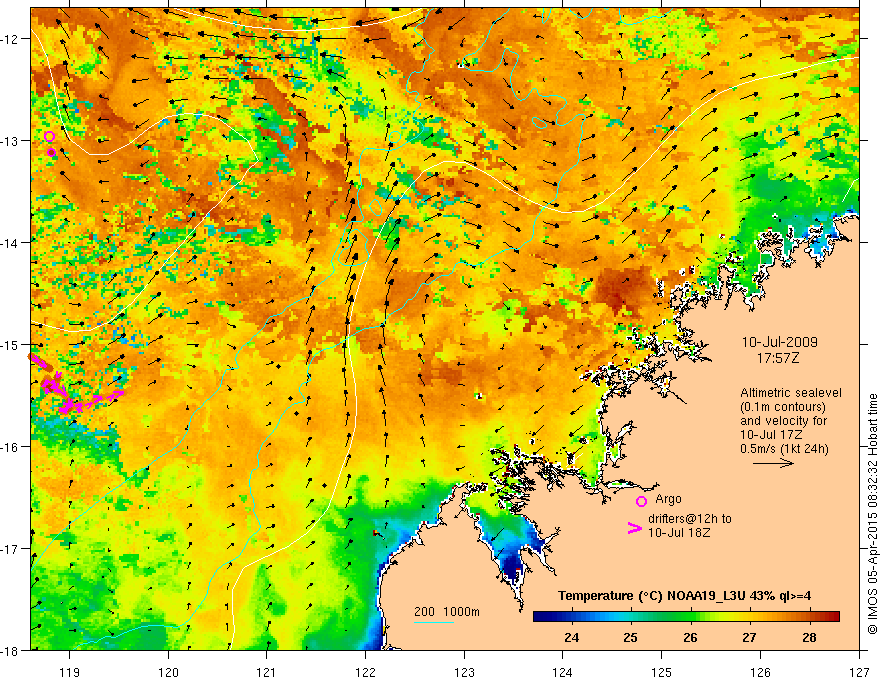880x680 pixels.
Task: Click the latitude axis label '-14'
Action: click(10, 243)
